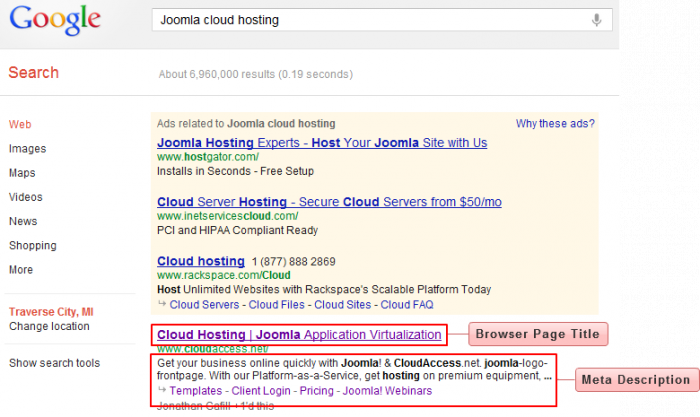The height and width of the screenshot is (417, 700).
Task: Click the microphone voice search icon
Action: [597, 20]
